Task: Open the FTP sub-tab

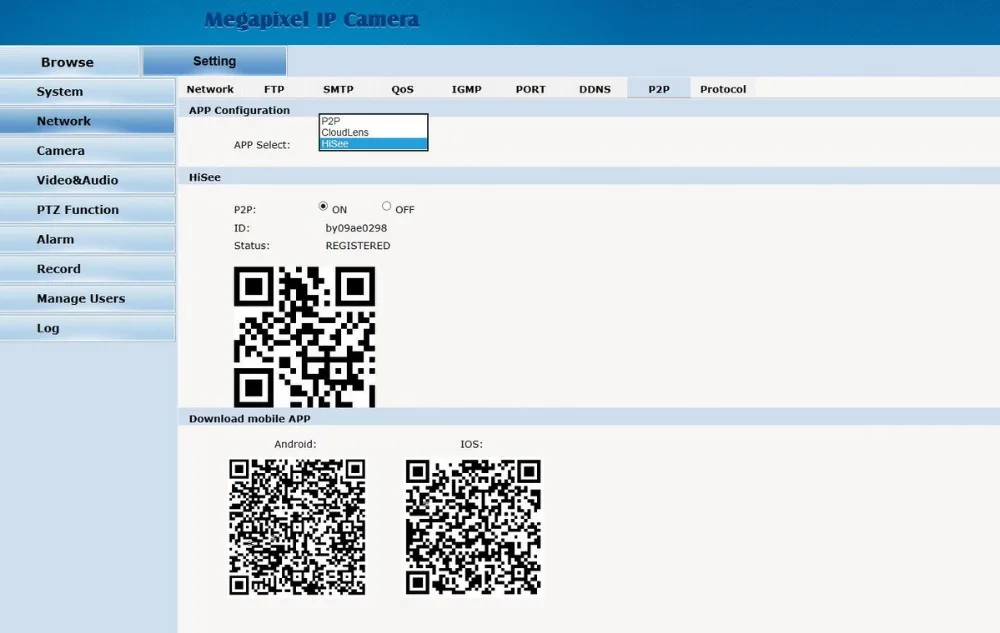Action: click(x=274, y=89)
